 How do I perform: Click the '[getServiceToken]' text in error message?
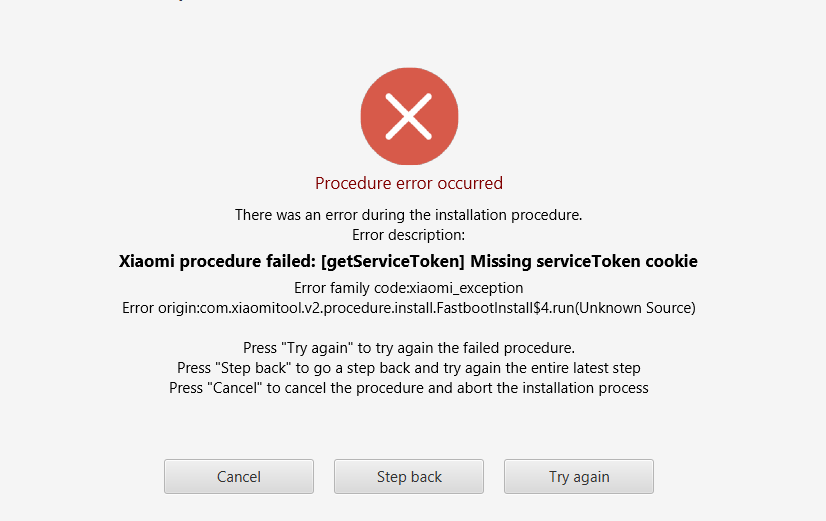(x=393, y=261)
